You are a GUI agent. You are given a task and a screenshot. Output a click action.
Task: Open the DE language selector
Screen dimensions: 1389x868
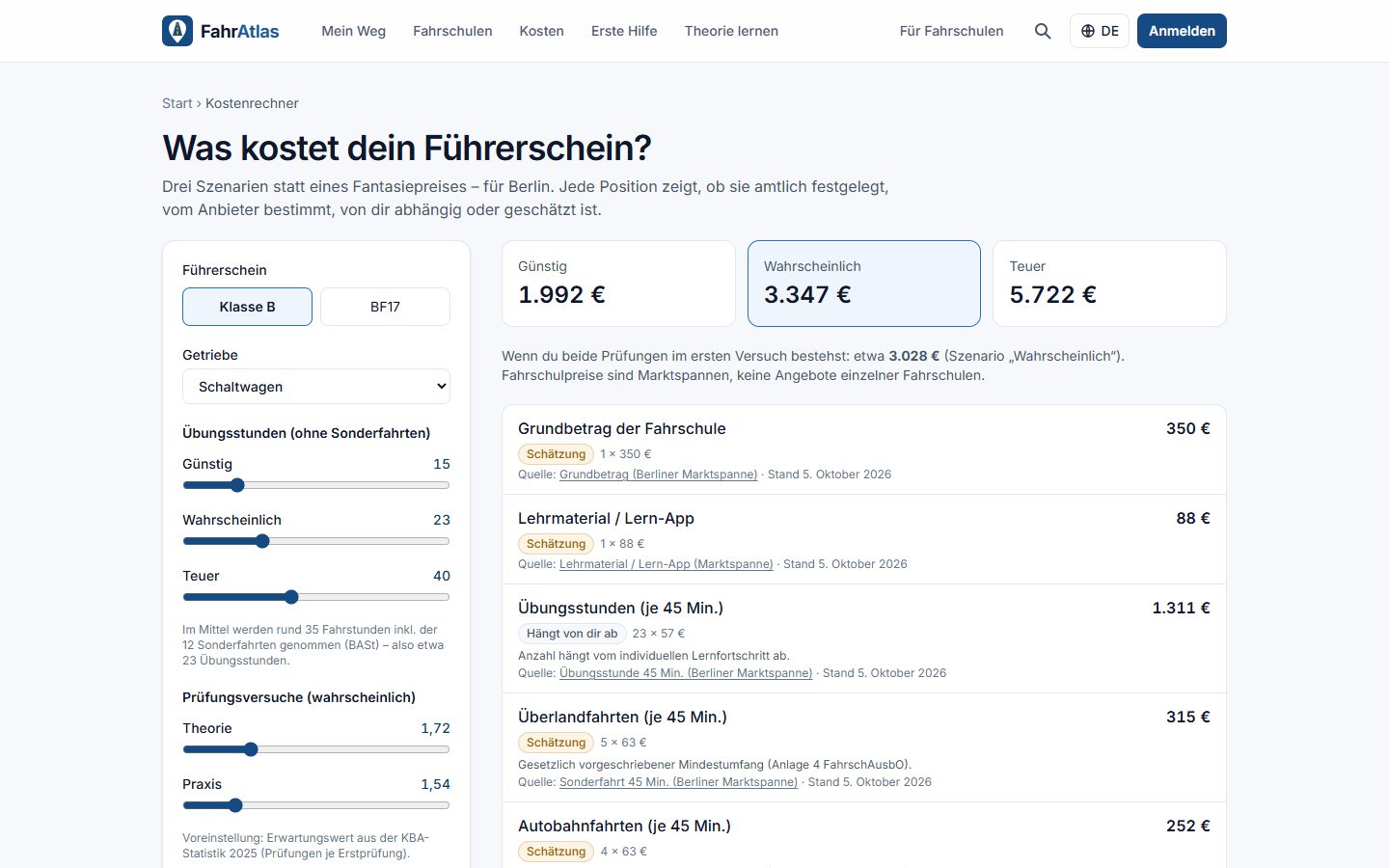pos(1100,31)
